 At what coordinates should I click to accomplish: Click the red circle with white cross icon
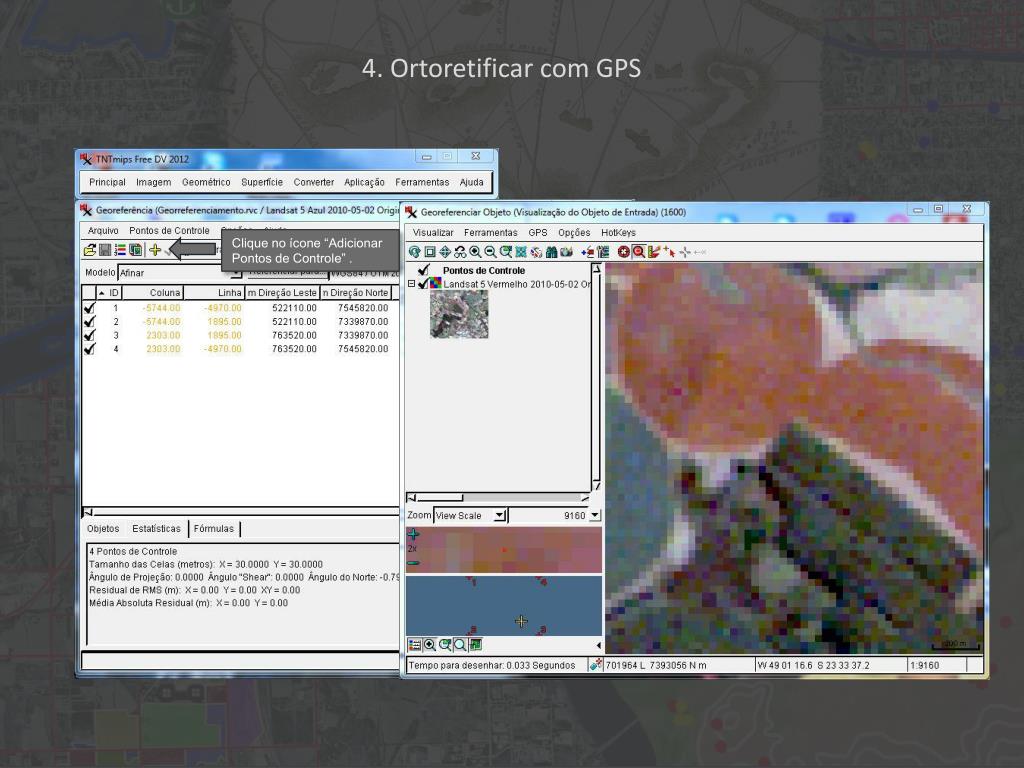(624, 252)
